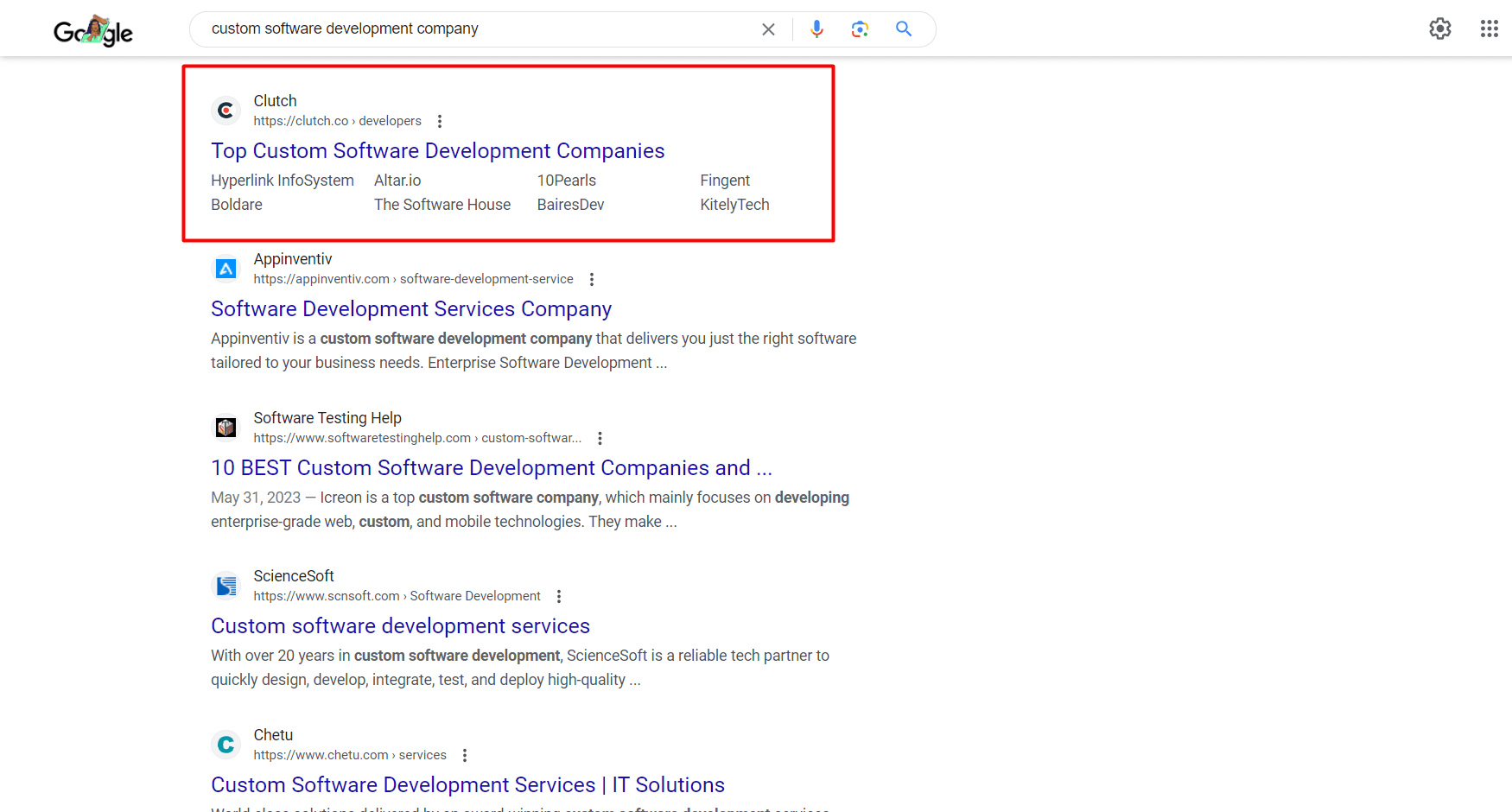Open 10 BEST Custom Software Development Companies link
The image size is (1512, 812).
[492, 468]
